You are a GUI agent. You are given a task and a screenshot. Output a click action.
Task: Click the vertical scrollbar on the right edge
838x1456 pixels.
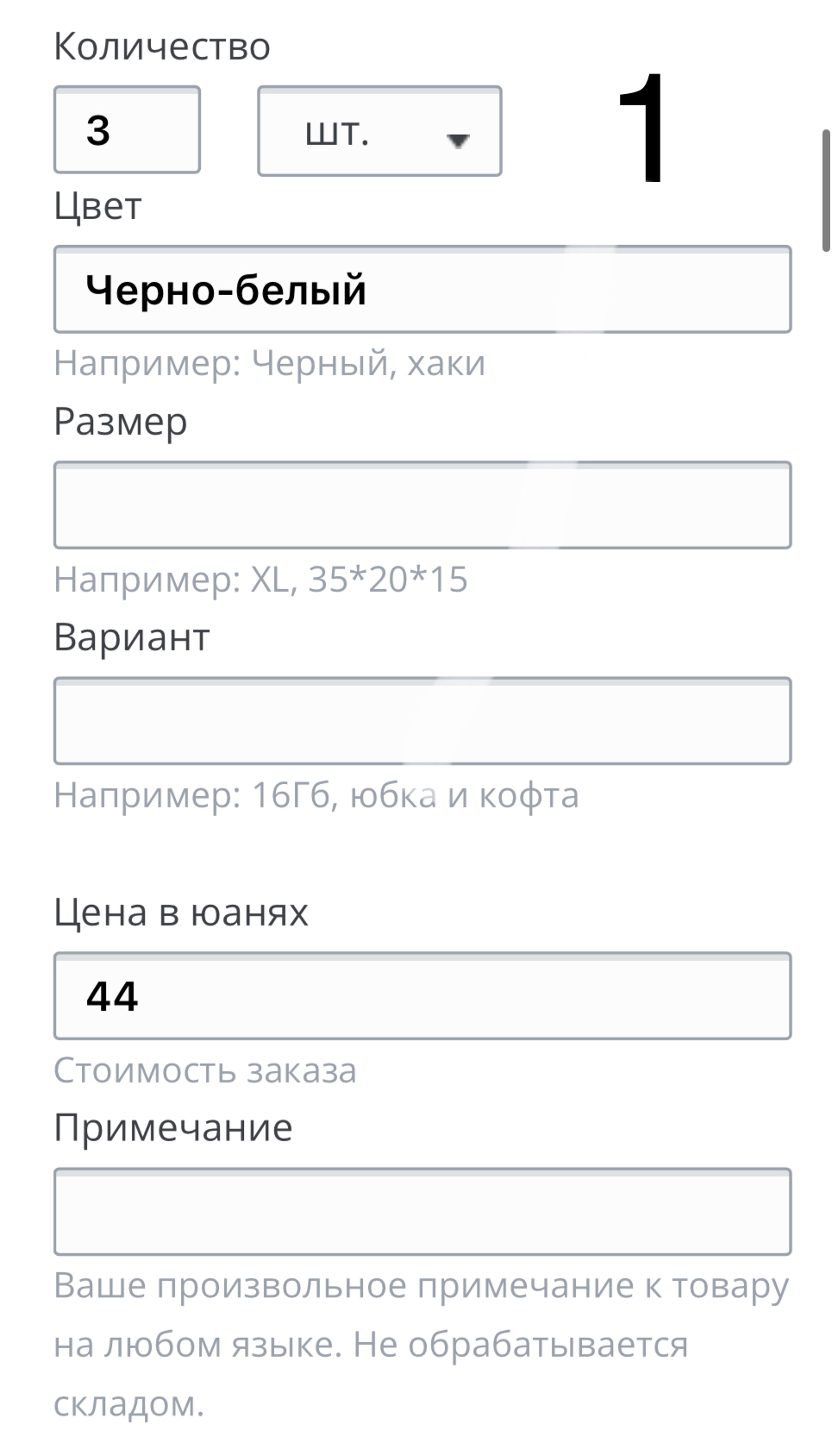[825, 190]
